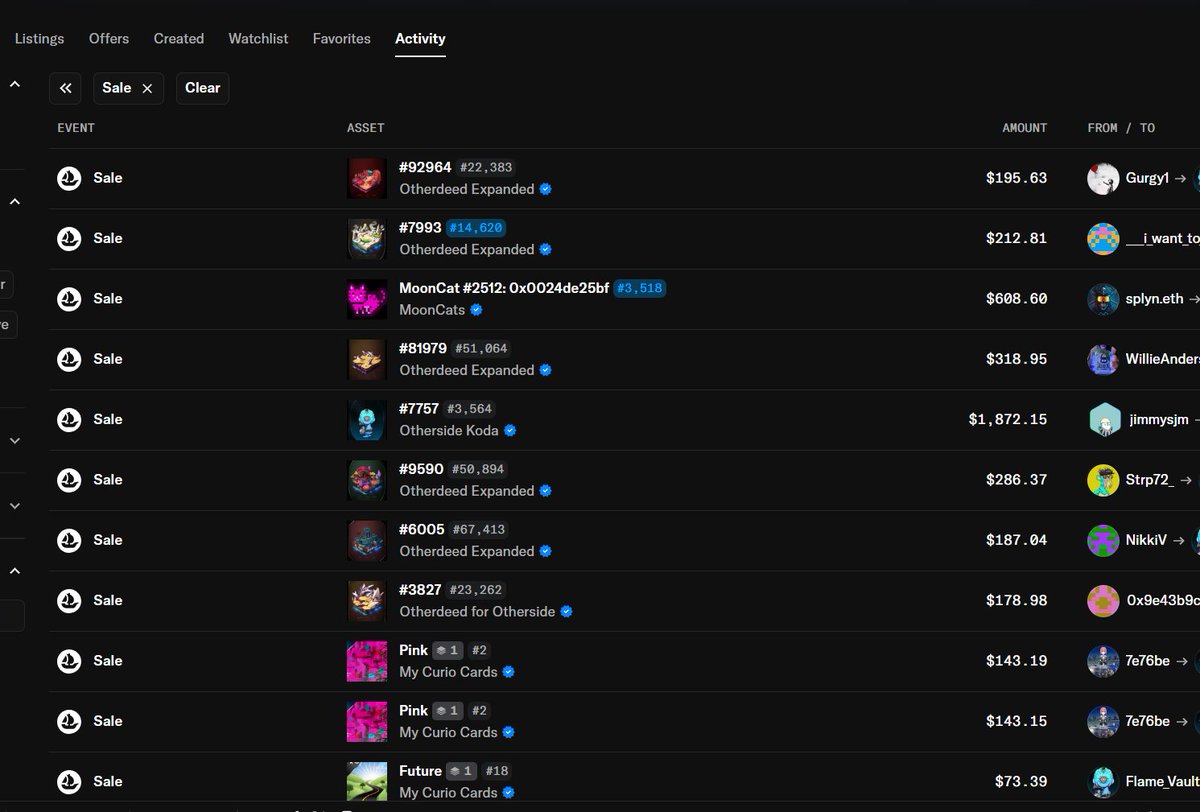Open the NikkiV profile link
Screen dimensions: 1200x812
click(1146, 540)
